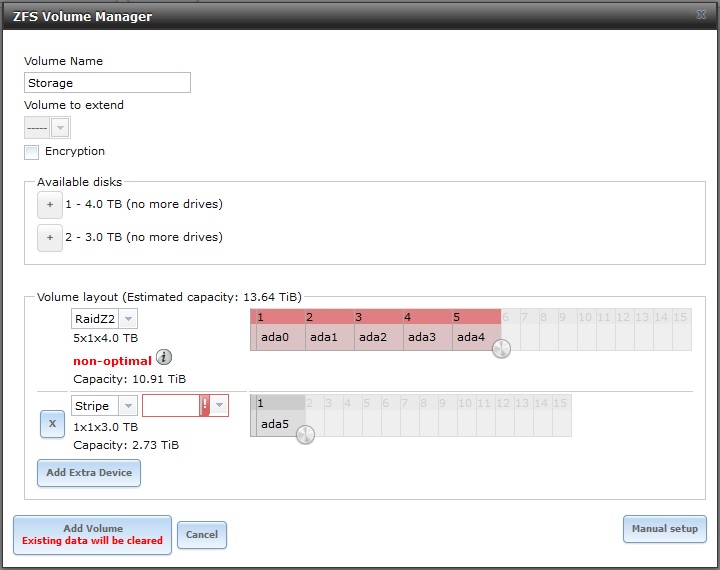Click the Volume Name input field
Screen dimensions: 720x570
coord(107,83)
